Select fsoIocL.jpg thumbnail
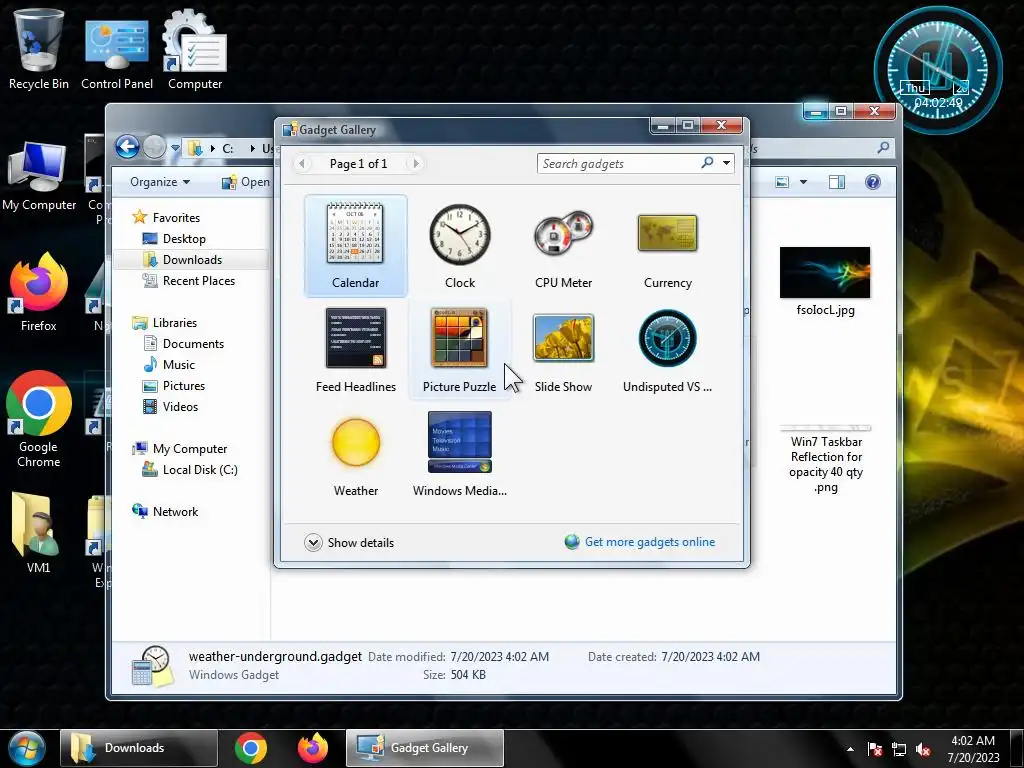This screenshot has height=768, width=1024. point(825,273)
